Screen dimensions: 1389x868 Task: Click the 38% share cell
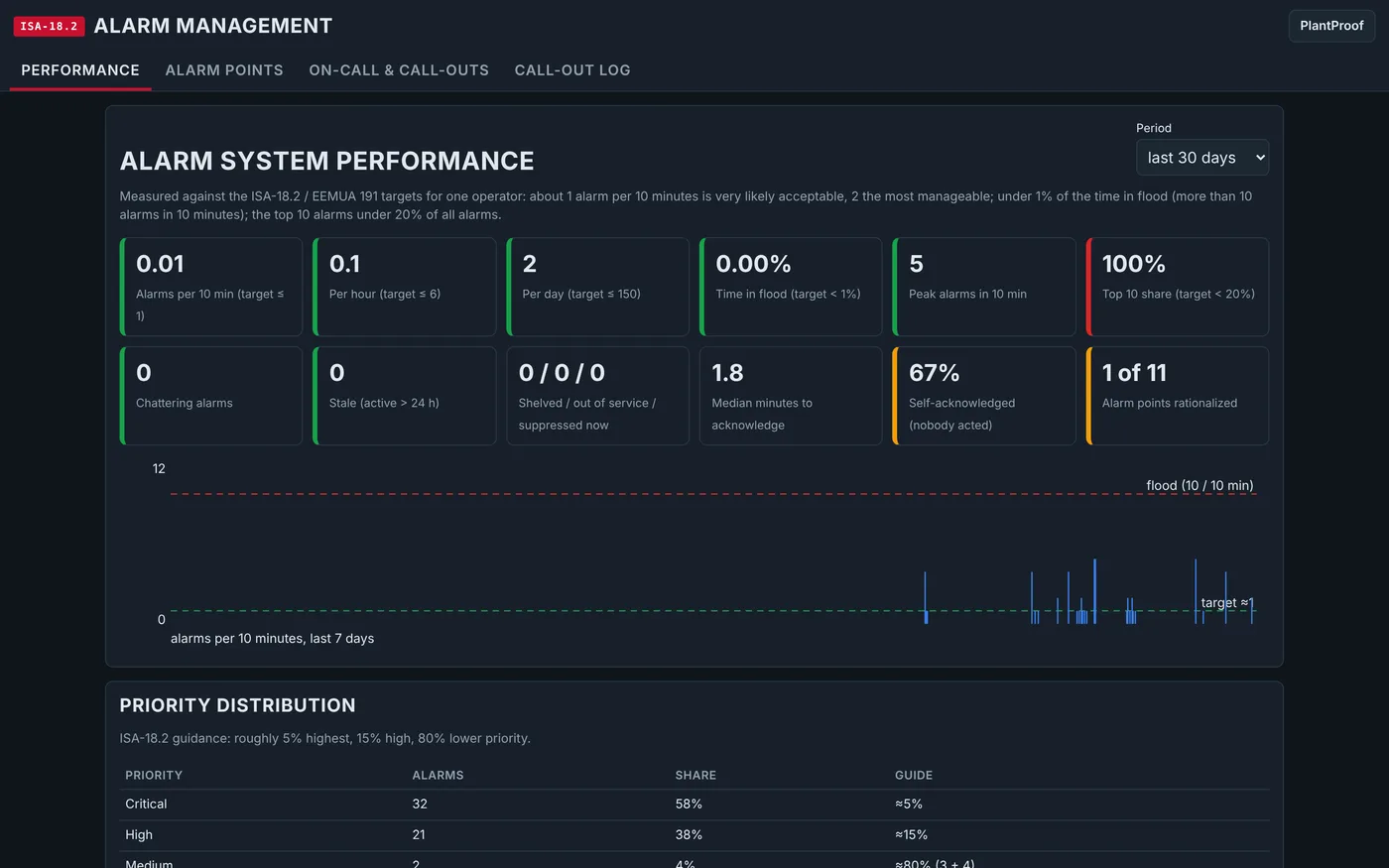[x=689, y=834]
